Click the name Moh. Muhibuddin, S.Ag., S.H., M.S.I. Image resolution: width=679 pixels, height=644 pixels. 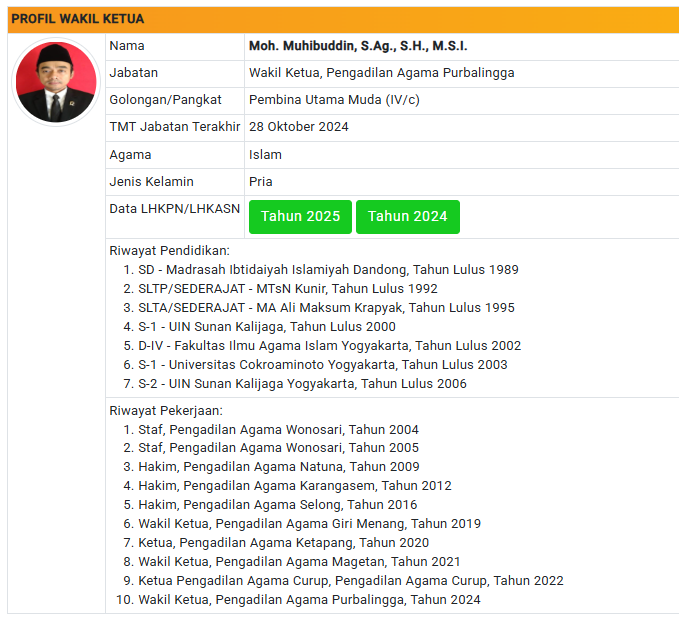pyautogui.click(x=358, y=46)
